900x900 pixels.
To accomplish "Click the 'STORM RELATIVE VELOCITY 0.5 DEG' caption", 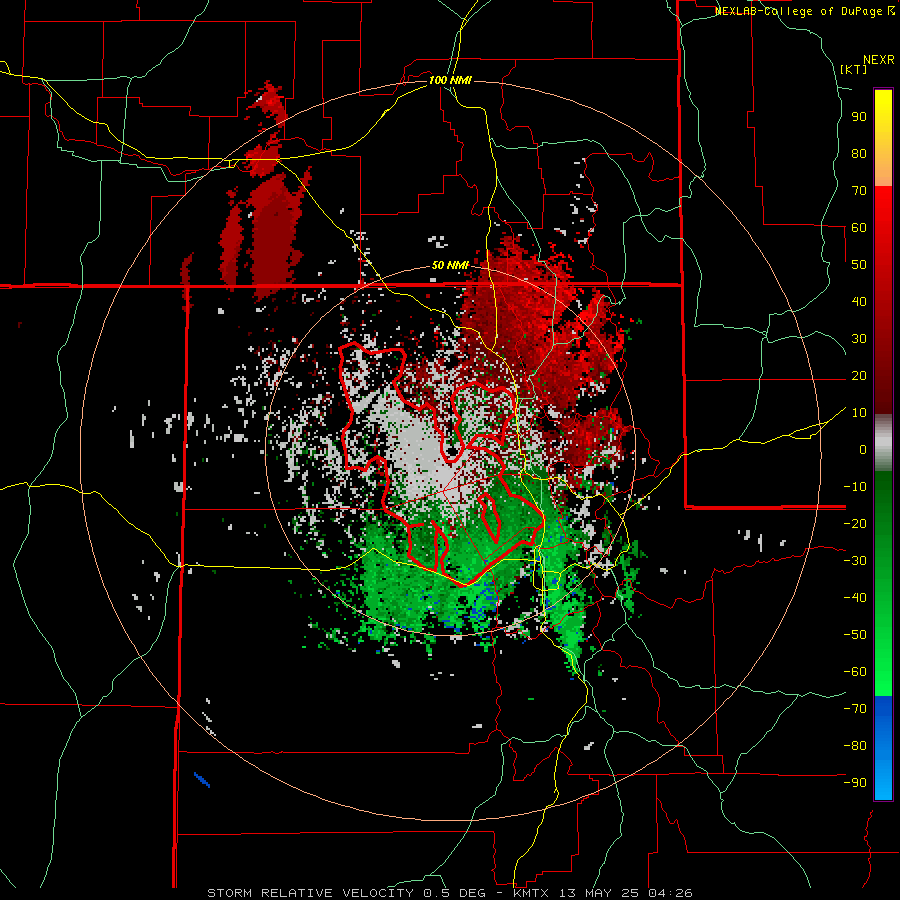I will (x=346, y=893).
